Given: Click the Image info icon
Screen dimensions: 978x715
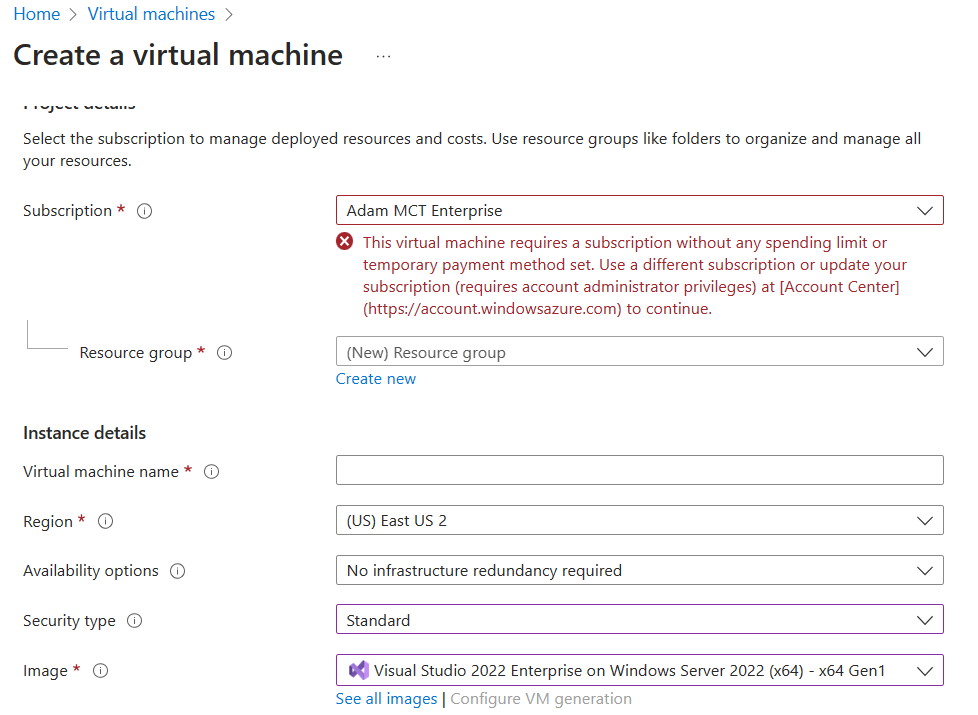Looking at the screenshot, I should pos(100,671).
